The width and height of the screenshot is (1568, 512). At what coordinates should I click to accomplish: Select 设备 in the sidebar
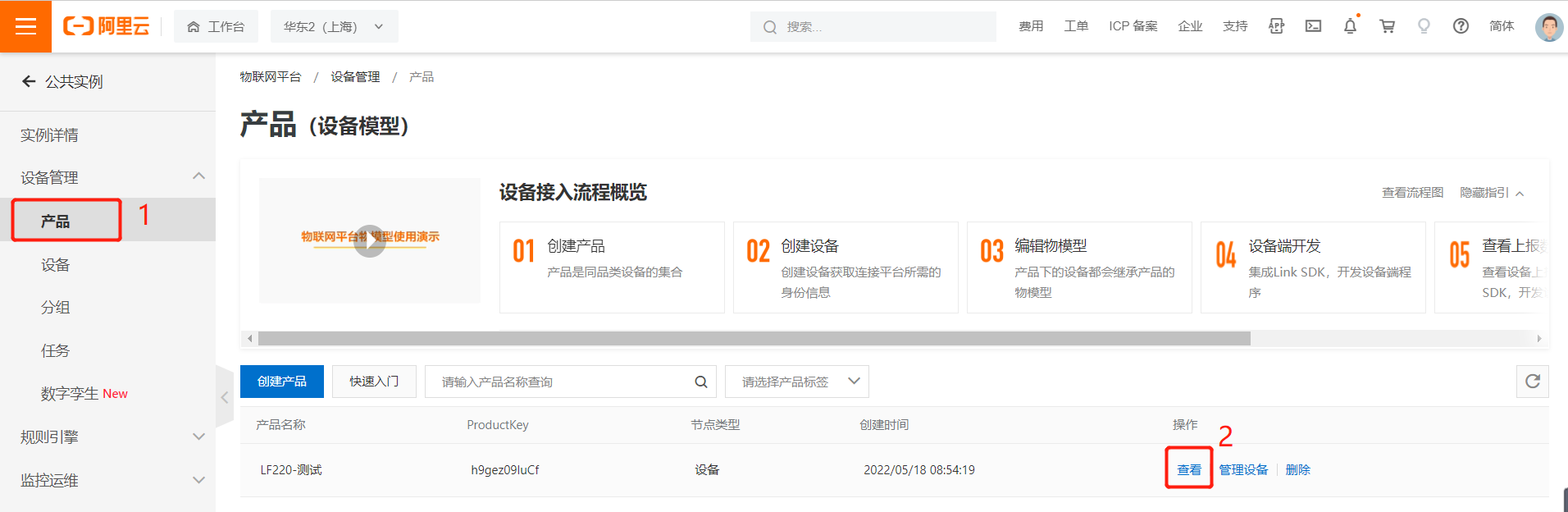pyautogui.click(x=56, y=265)
